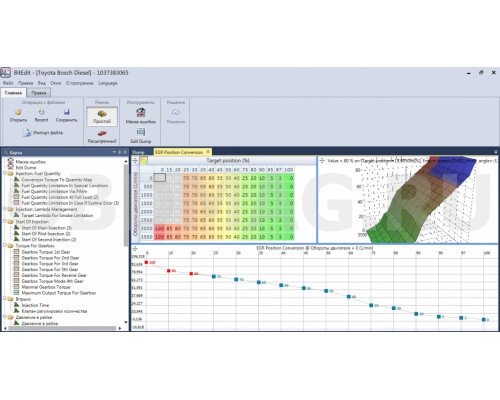This screenshot has width=500, height=400.
Task: Click icon of Fuel Quantity Limitation Via PAtm
Action: (x=16, y=191)
